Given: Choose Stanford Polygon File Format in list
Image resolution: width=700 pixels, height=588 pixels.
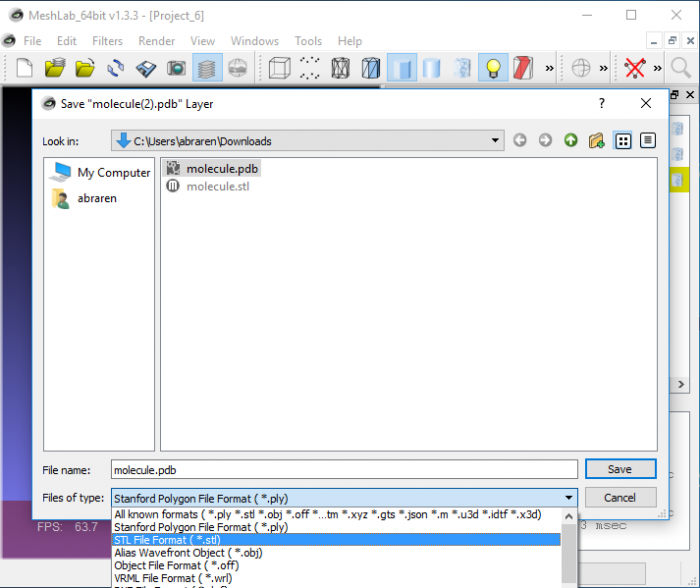Looking at the screenshot, I should (337, 527).
